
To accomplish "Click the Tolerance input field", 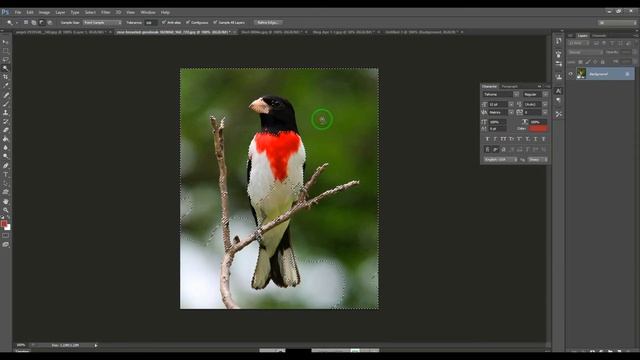I will [151, 22].
